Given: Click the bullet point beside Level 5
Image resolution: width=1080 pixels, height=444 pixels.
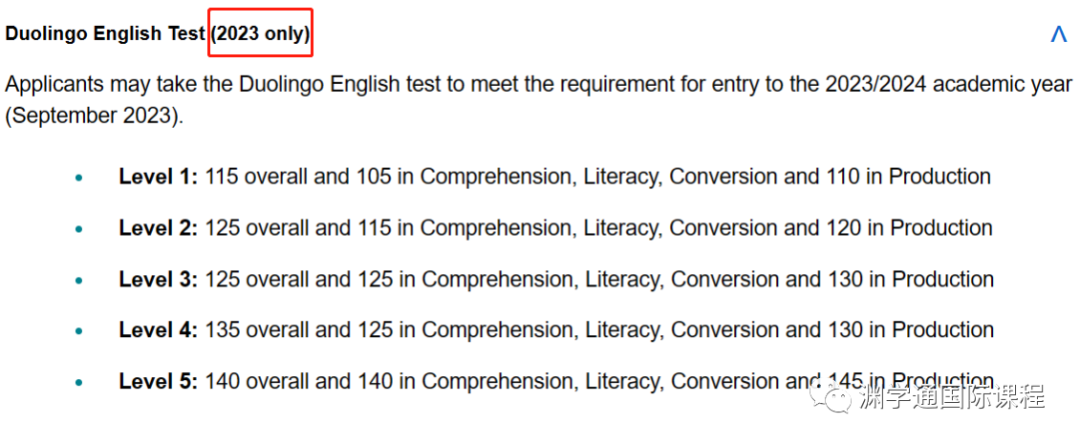Looking at the screenshot, I should tap(79, 382).
